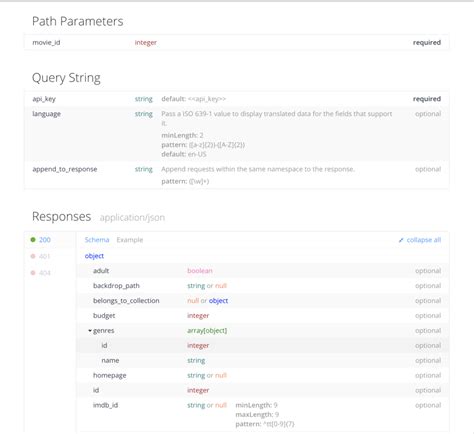
Task: Click the optional label of language
Action: (428, 114)
